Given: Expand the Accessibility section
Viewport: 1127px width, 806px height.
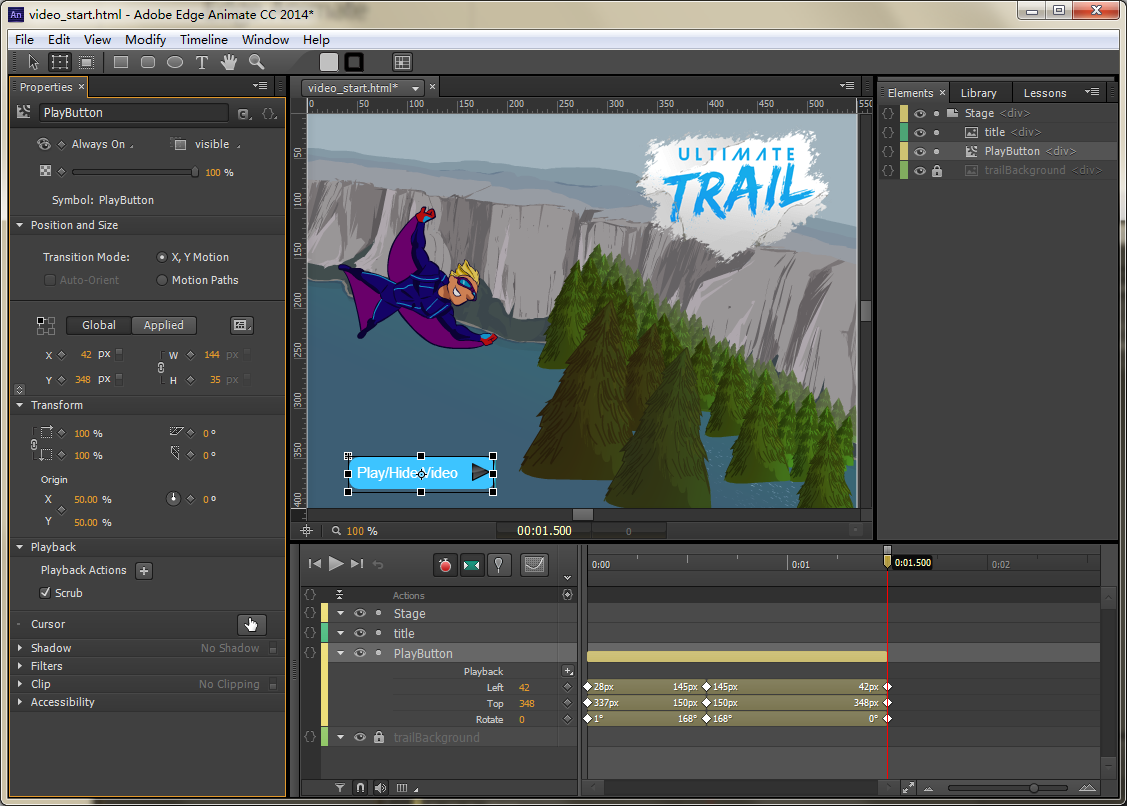Looking at the screenshot, I should point(19,702).
